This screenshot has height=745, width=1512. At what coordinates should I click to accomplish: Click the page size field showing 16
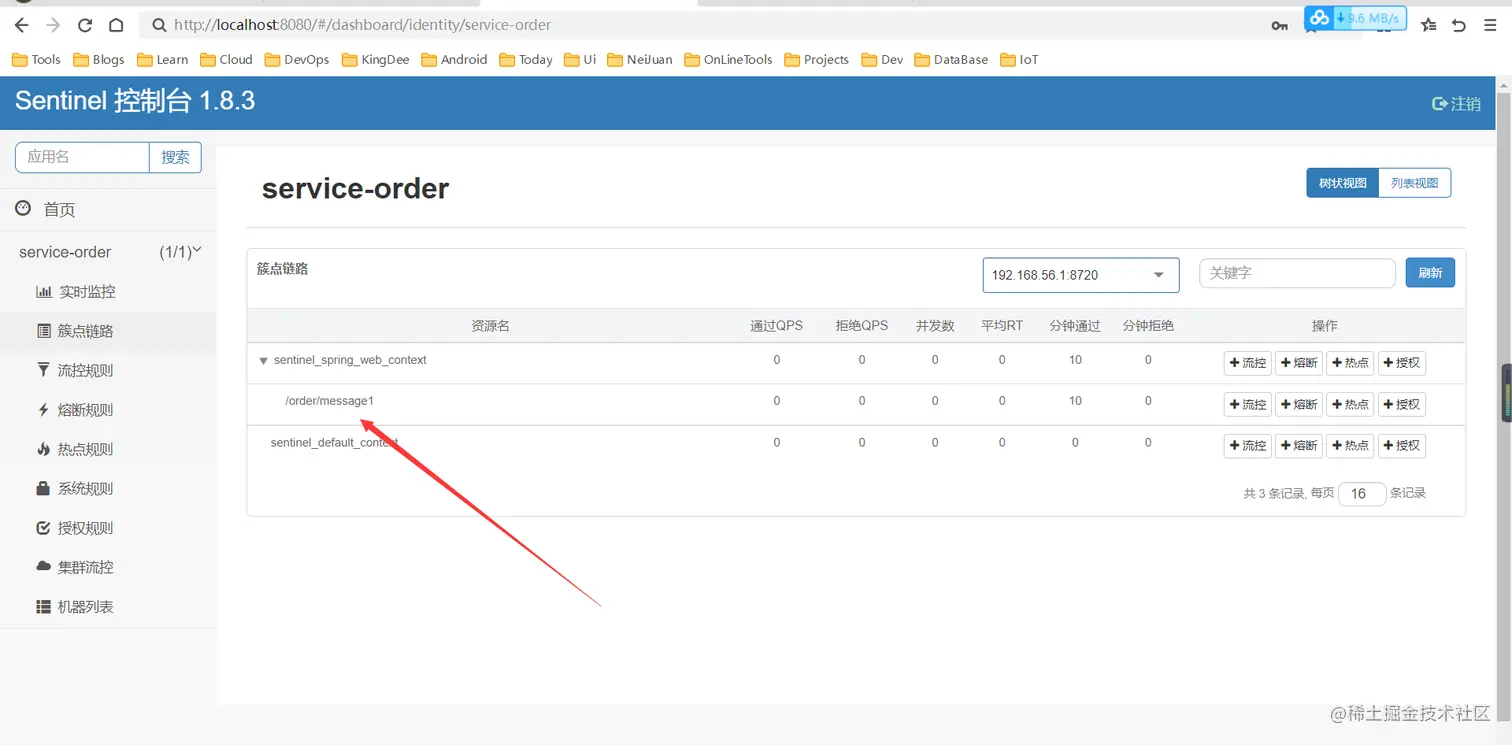(x=1361, y=494)
